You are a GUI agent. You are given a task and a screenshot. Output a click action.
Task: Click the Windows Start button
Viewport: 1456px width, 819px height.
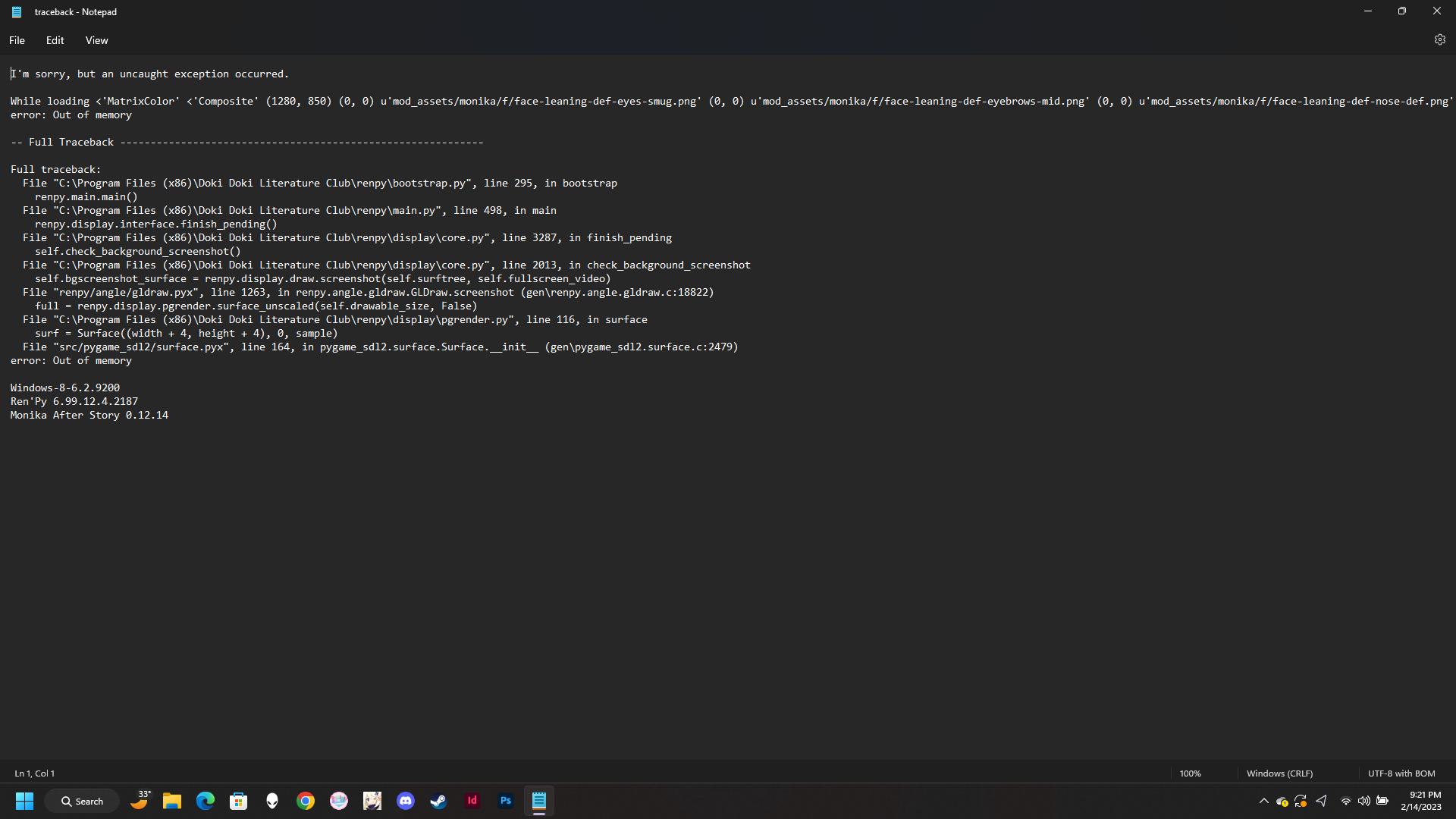24,801
